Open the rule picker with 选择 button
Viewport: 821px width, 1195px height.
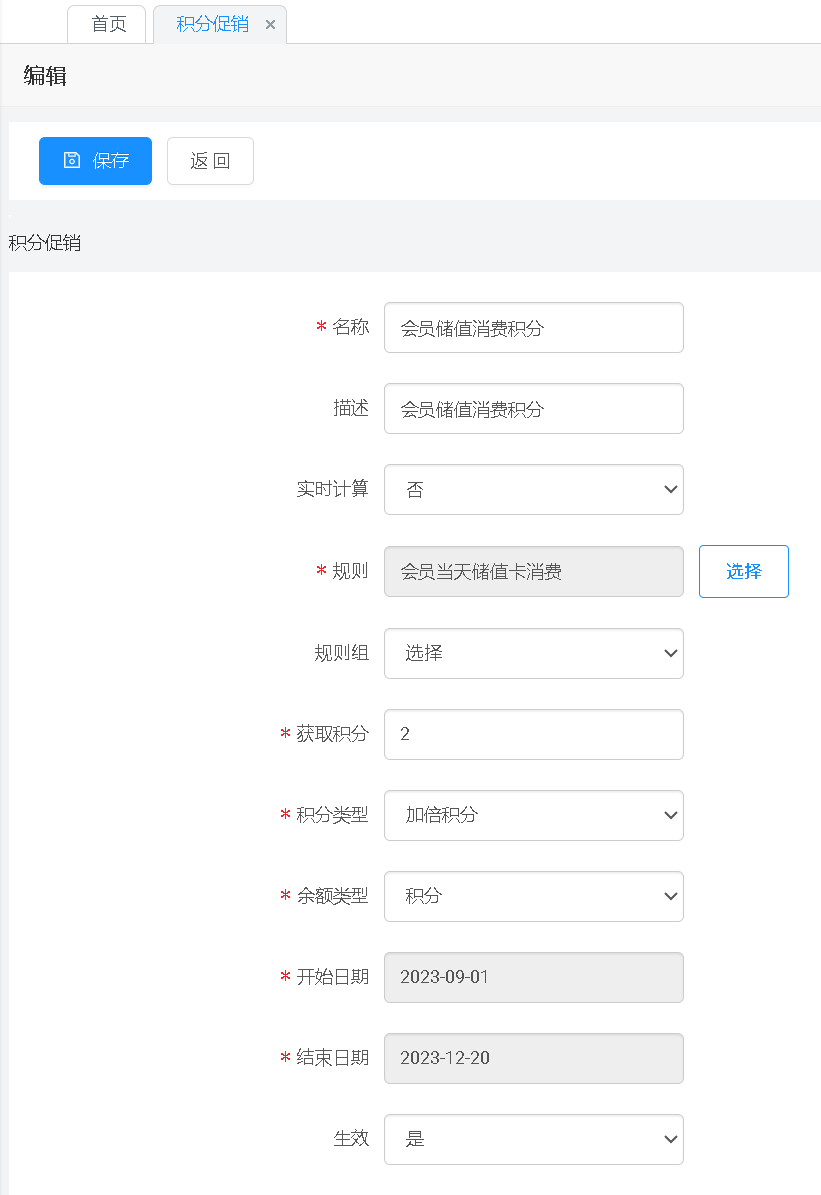pos(743,572)
